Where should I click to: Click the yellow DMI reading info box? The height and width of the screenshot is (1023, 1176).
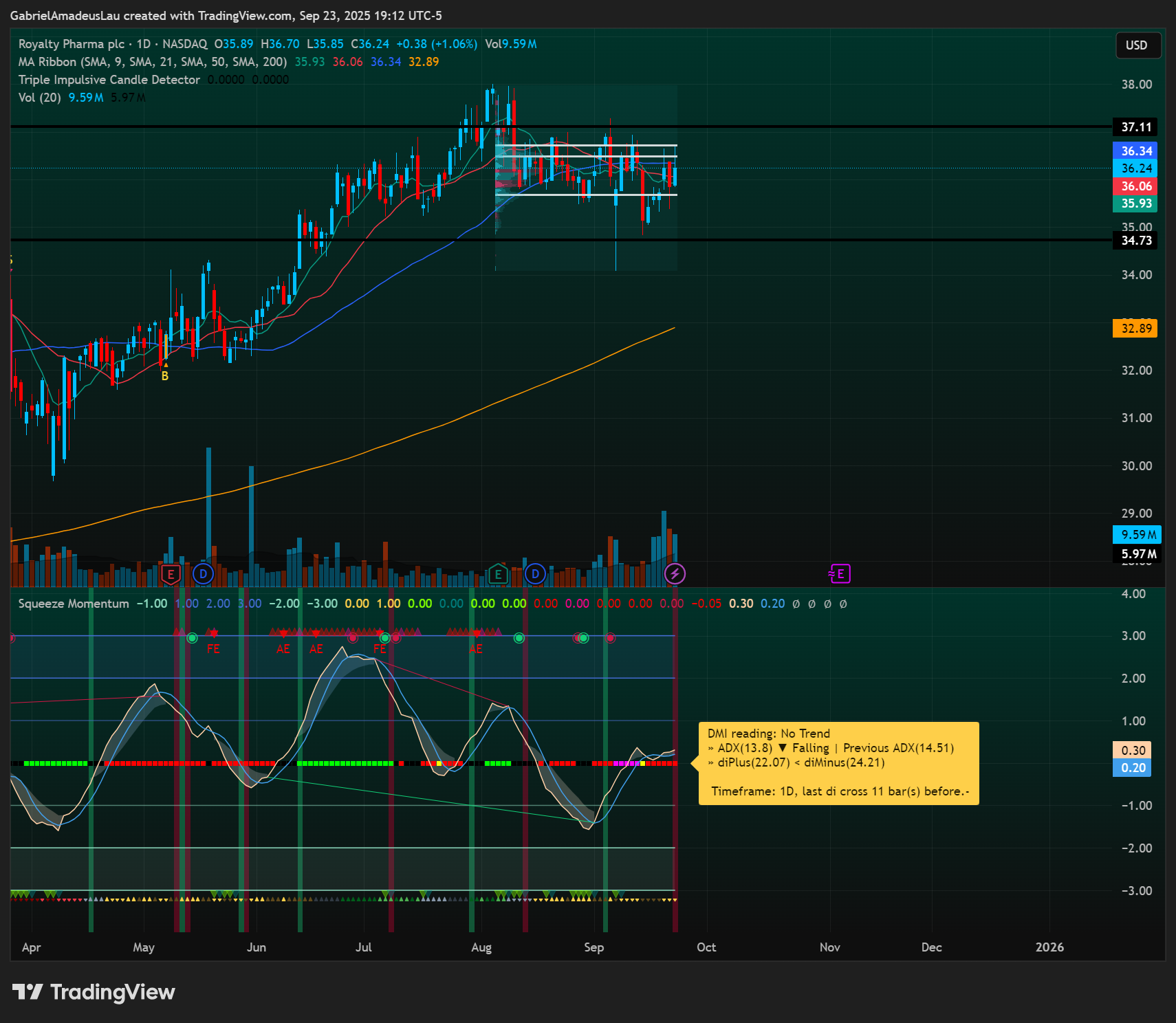point(839,763)
